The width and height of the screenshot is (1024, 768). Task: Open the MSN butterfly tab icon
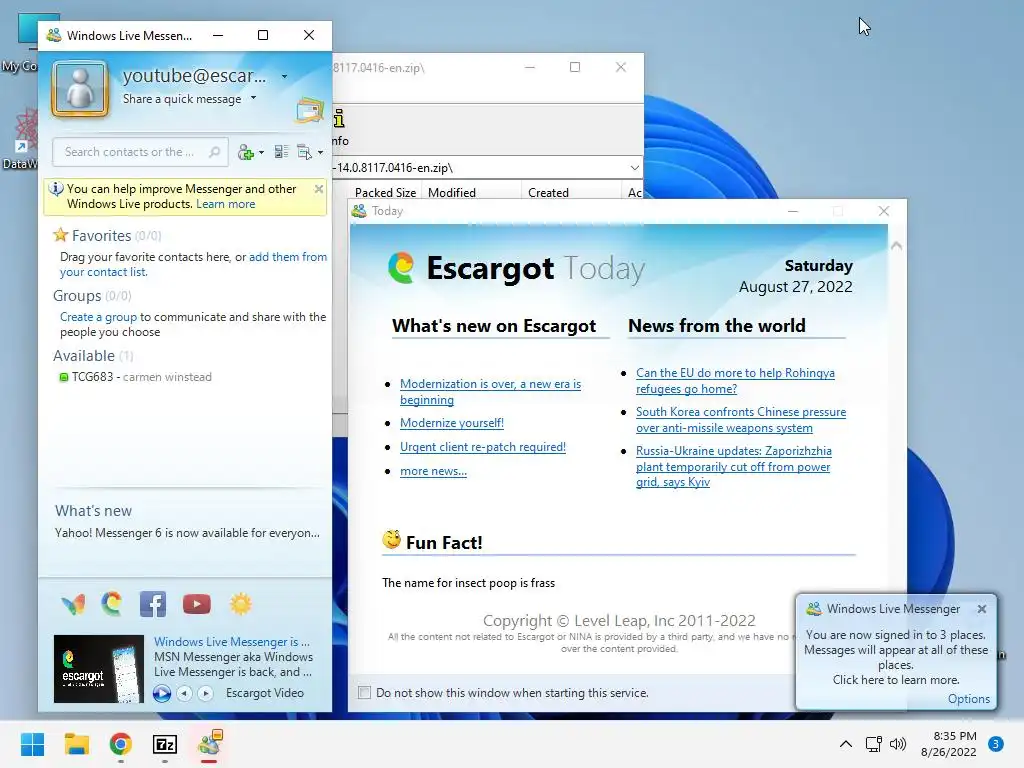point(73,604)
